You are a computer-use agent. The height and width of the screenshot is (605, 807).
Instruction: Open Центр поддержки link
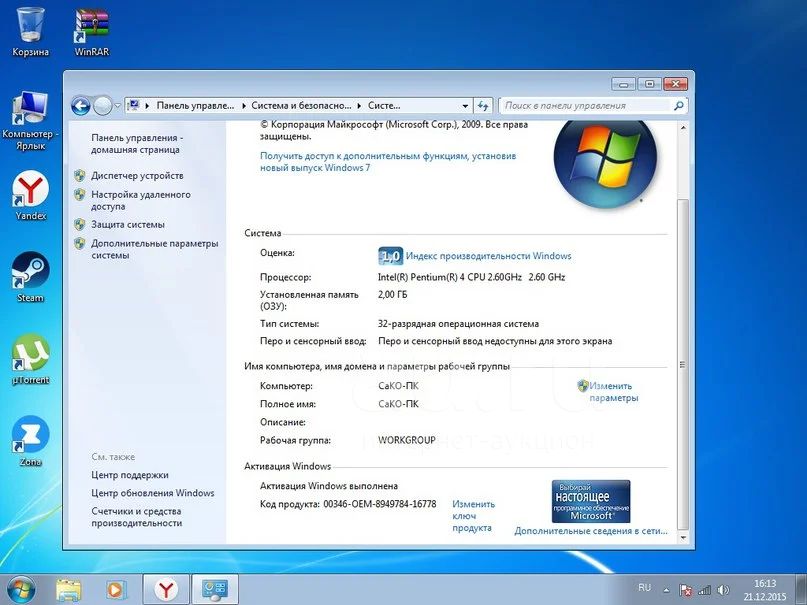(130, 475)
